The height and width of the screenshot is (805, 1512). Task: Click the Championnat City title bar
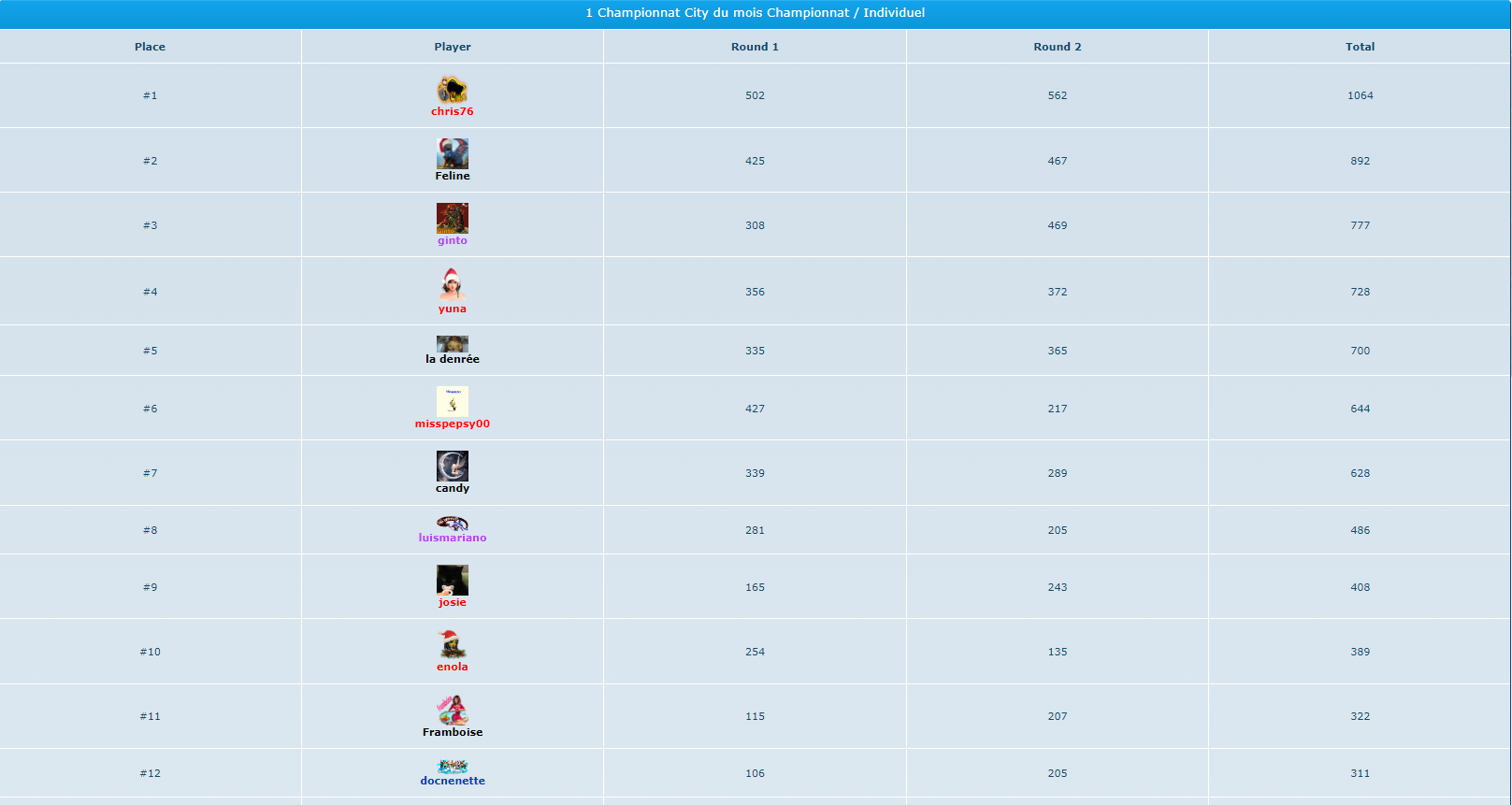[755, 13]
